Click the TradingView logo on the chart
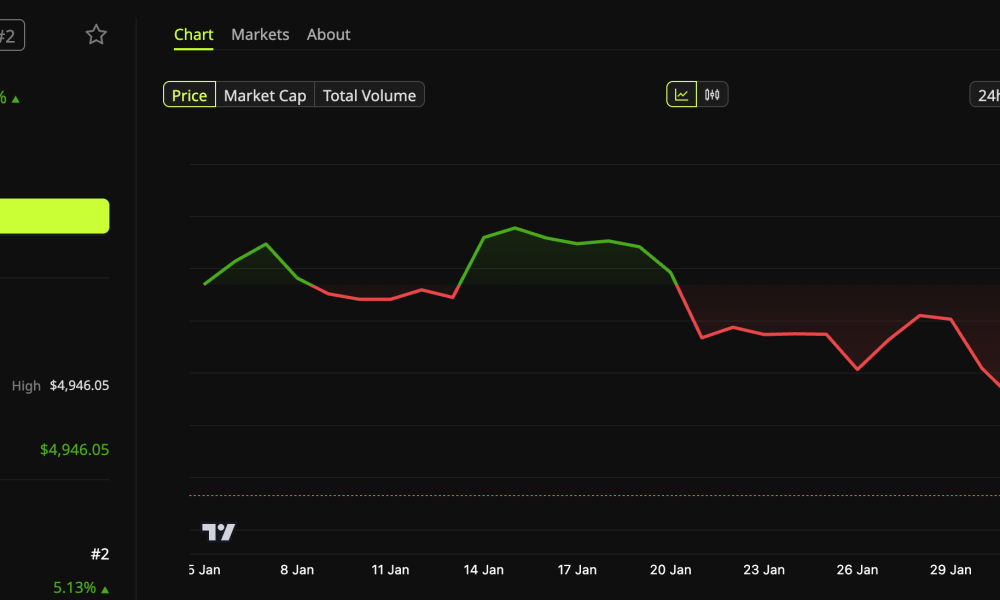This screenshot has width=1000, height=600. point(220,532)
